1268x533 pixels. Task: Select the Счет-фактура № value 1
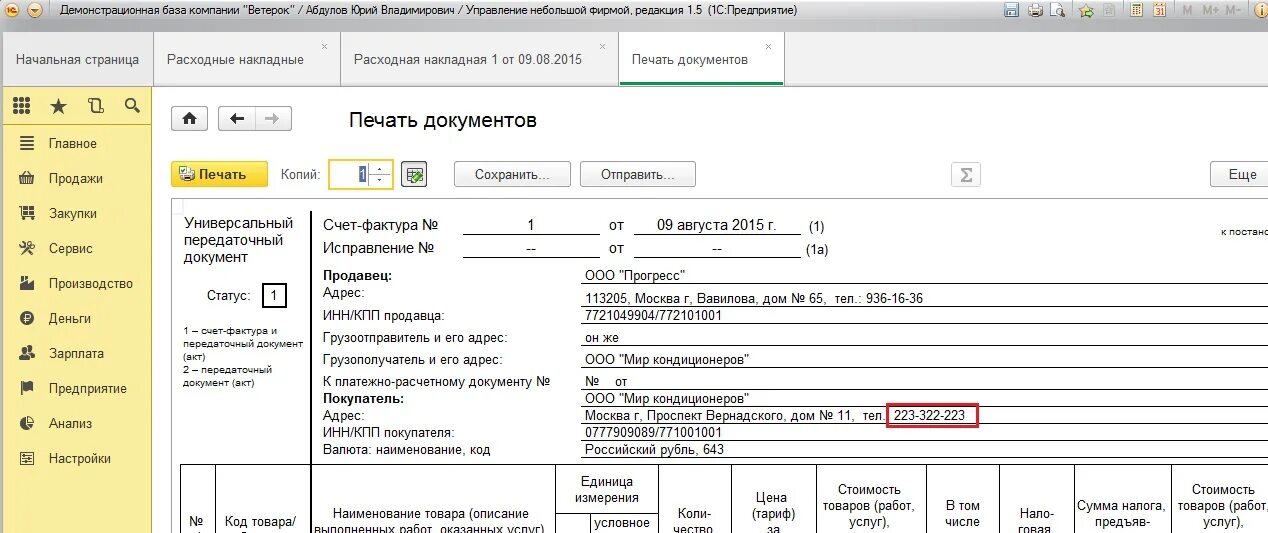531,226
